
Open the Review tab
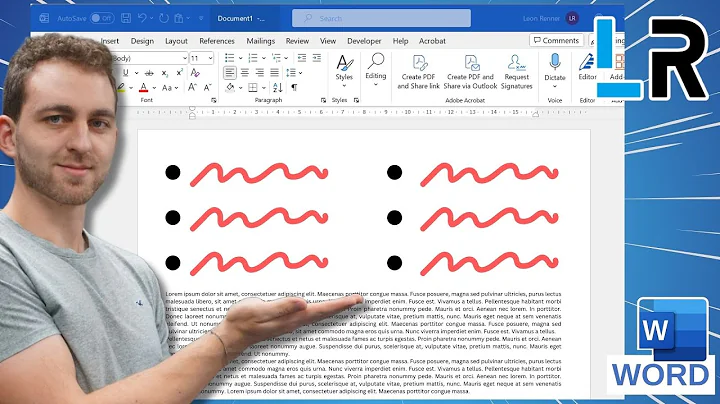pos(297,41)
